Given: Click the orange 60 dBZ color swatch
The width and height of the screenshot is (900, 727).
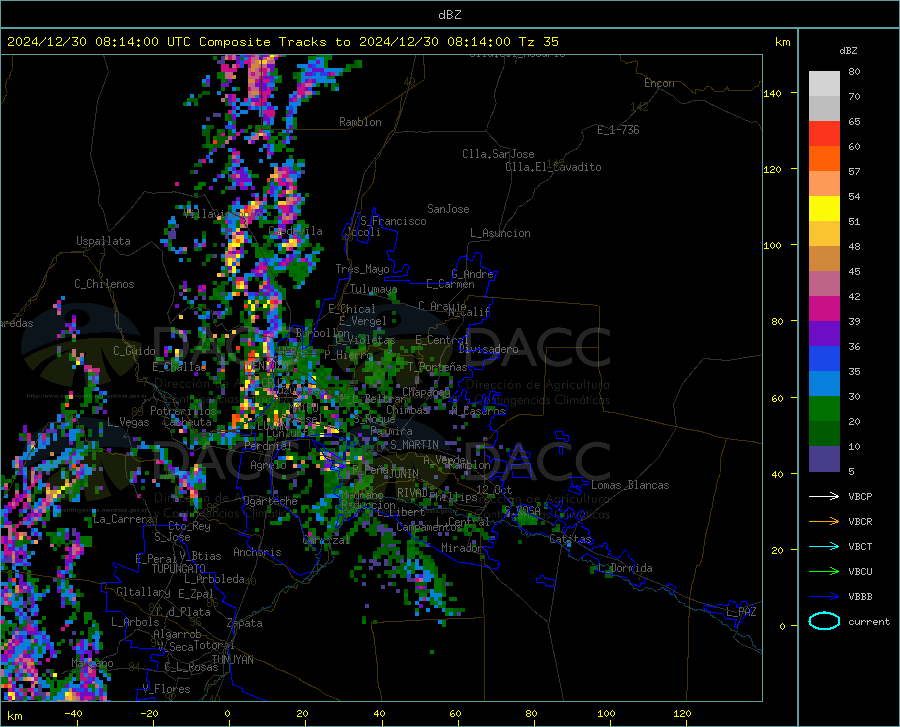Looking at the screenshot, I should click(824, 159).
